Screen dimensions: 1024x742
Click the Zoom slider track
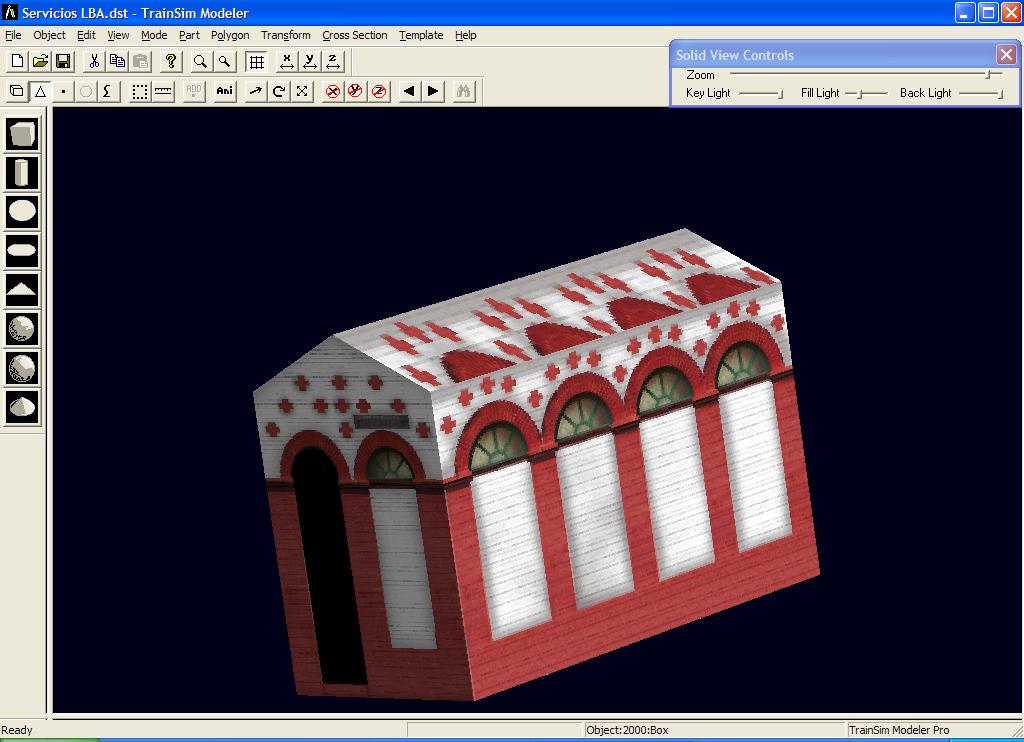pos(860,74)
